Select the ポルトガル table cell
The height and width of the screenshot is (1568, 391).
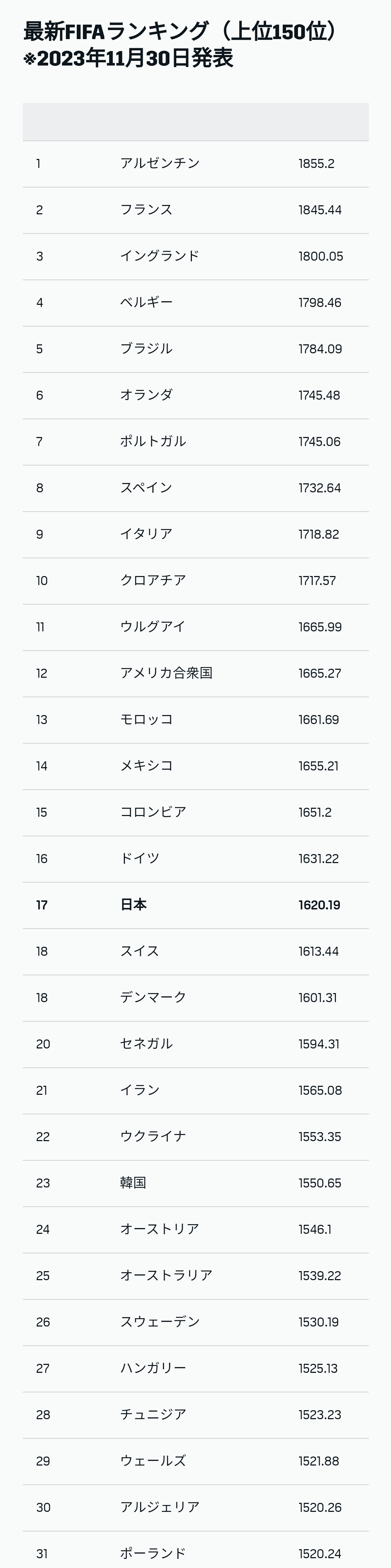pos(153,441)
